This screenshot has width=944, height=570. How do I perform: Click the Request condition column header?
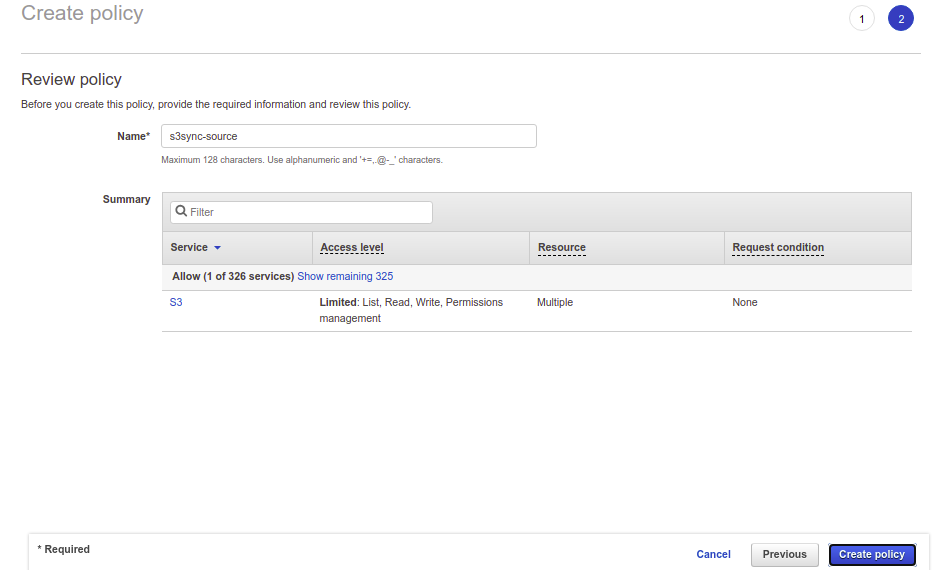(778, 248)
